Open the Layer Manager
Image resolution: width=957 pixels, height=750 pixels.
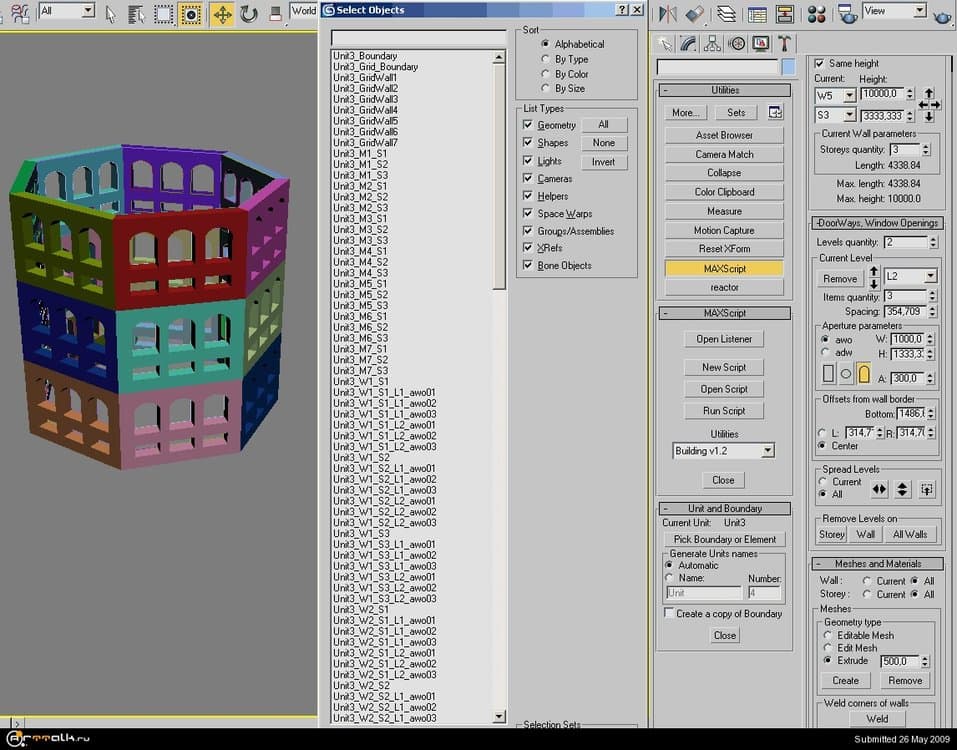click(x=726, y=10)
